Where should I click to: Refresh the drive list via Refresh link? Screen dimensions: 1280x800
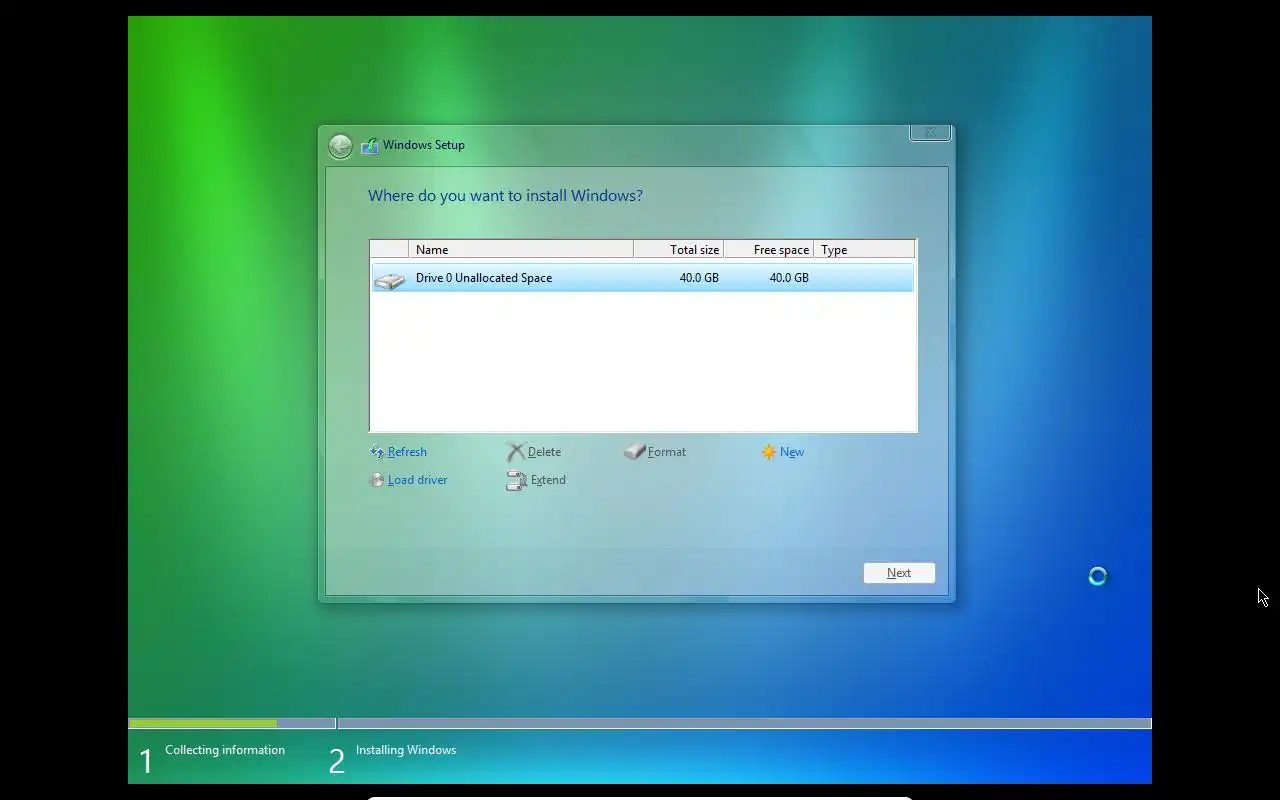click(x=407, y=452)
